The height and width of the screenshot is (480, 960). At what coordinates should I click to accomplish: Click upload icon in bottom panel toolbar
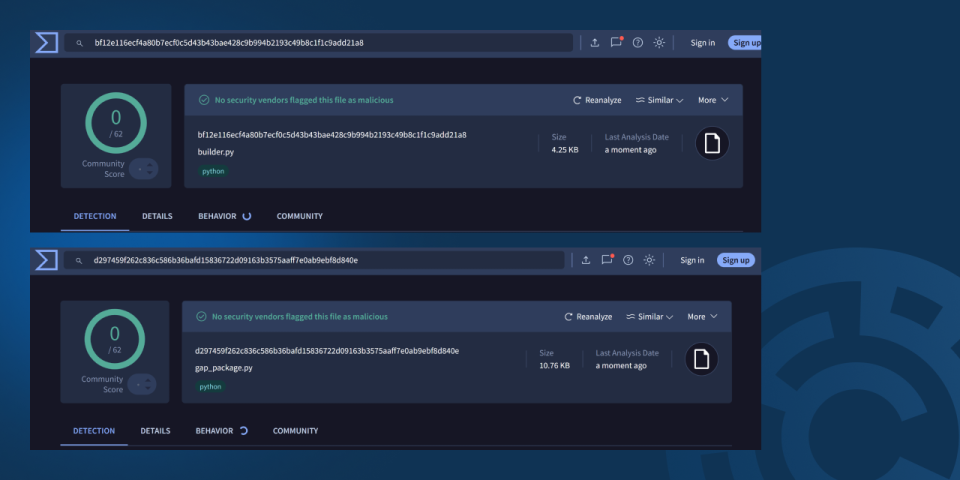coord(586,260)
